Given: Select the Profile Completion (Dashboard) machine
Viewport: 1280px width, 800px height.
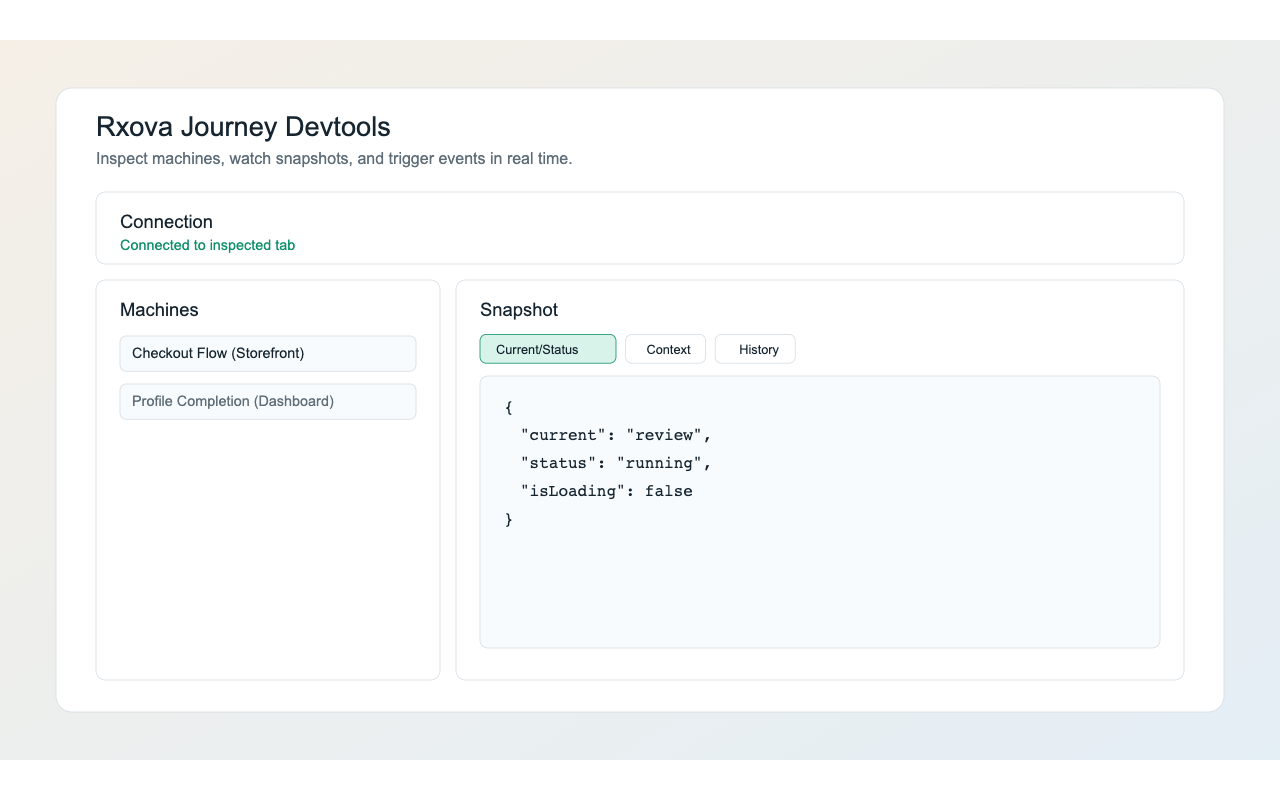Looking at the screenshot, I should pos(267,401).
